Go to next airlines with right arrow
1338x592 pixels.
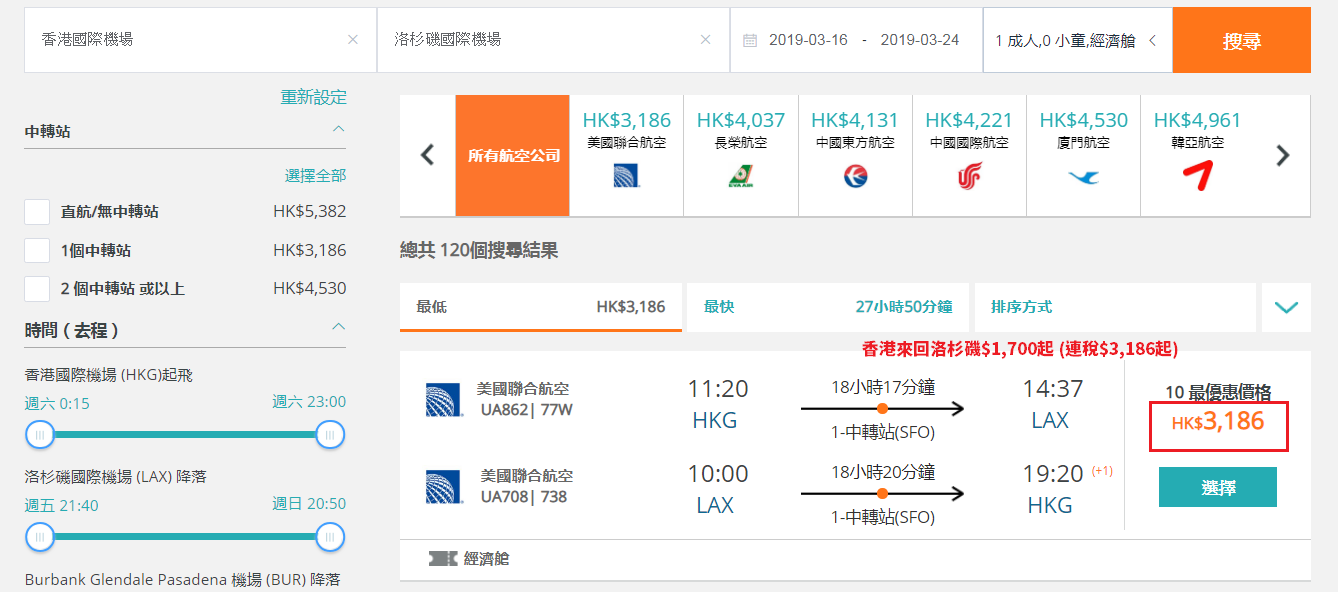pyautogui.click(x=1283, y=156)
